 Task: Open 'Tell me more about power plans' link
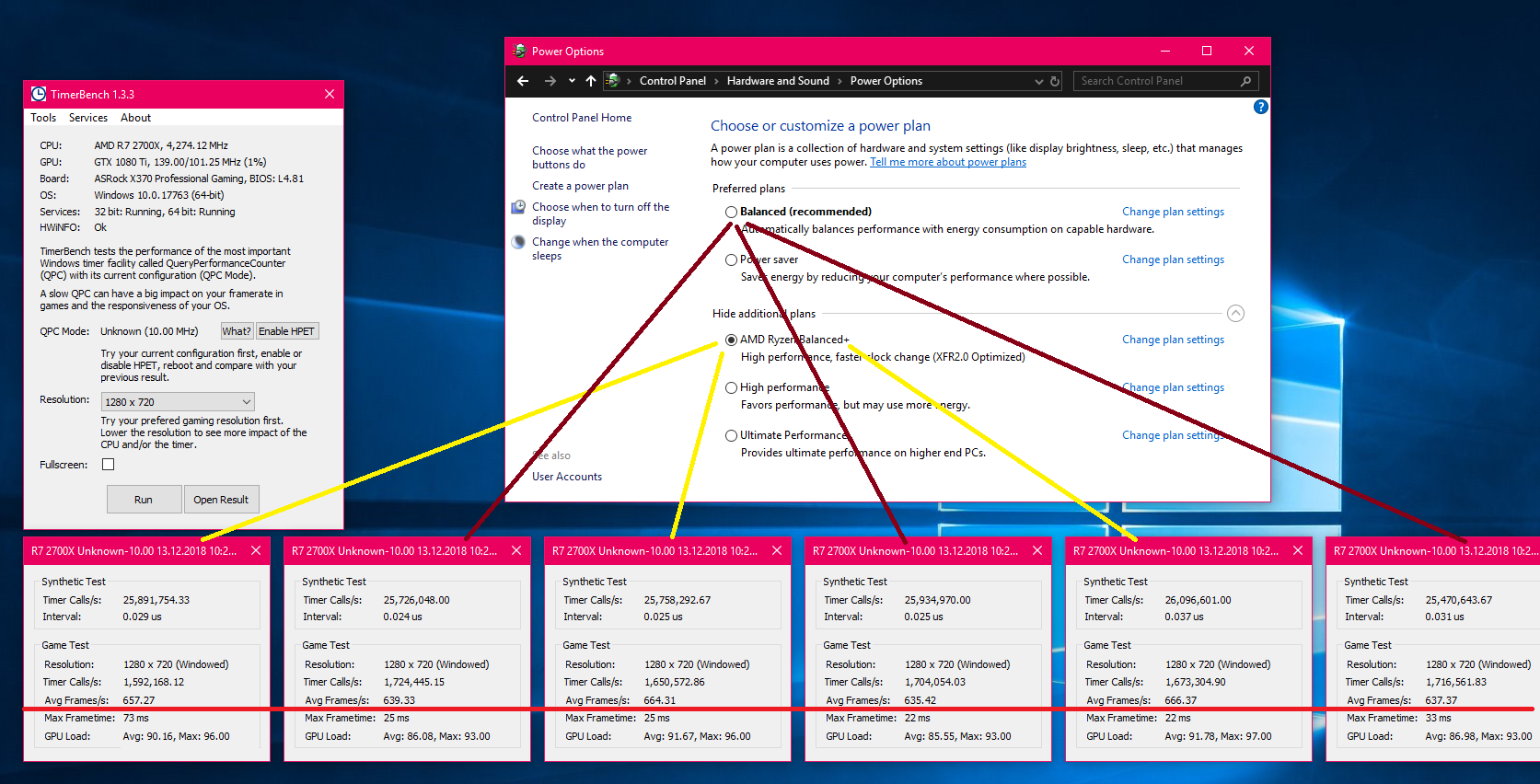[x=948, y=162]
